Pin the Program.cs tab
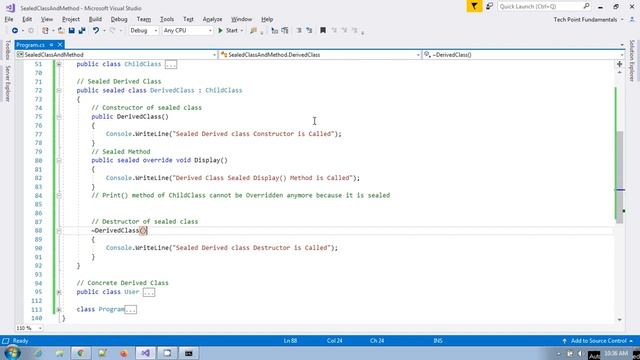This screenshot has height=360, width=640. [x=51, y=45]
